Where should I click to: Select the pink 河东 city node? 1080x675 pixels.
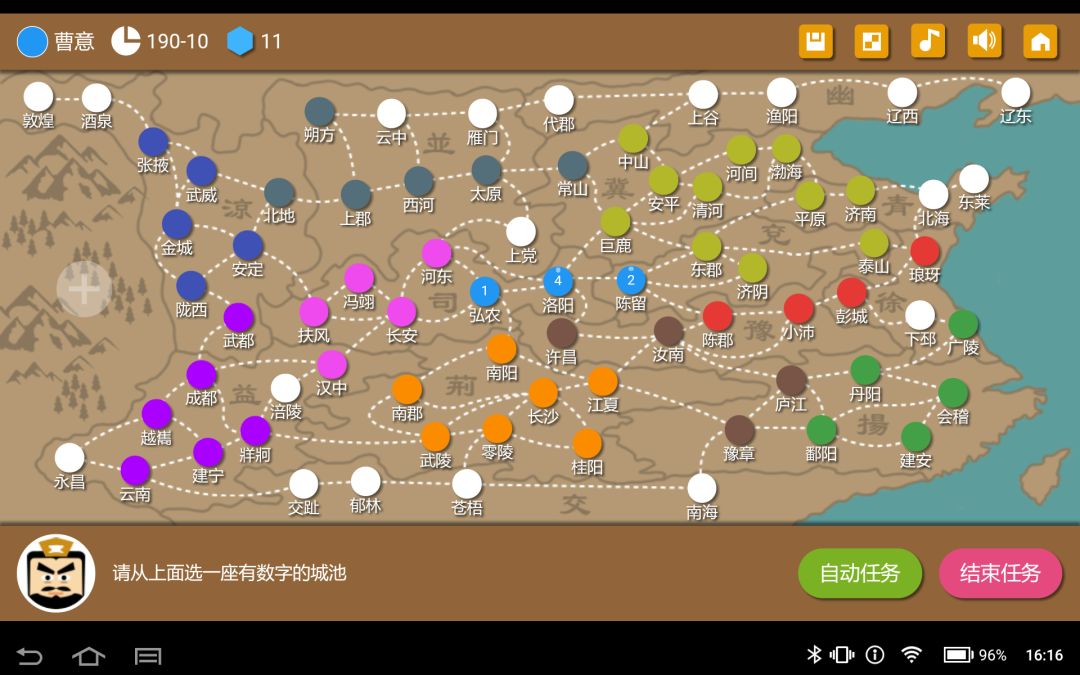(x=437, y=253)
